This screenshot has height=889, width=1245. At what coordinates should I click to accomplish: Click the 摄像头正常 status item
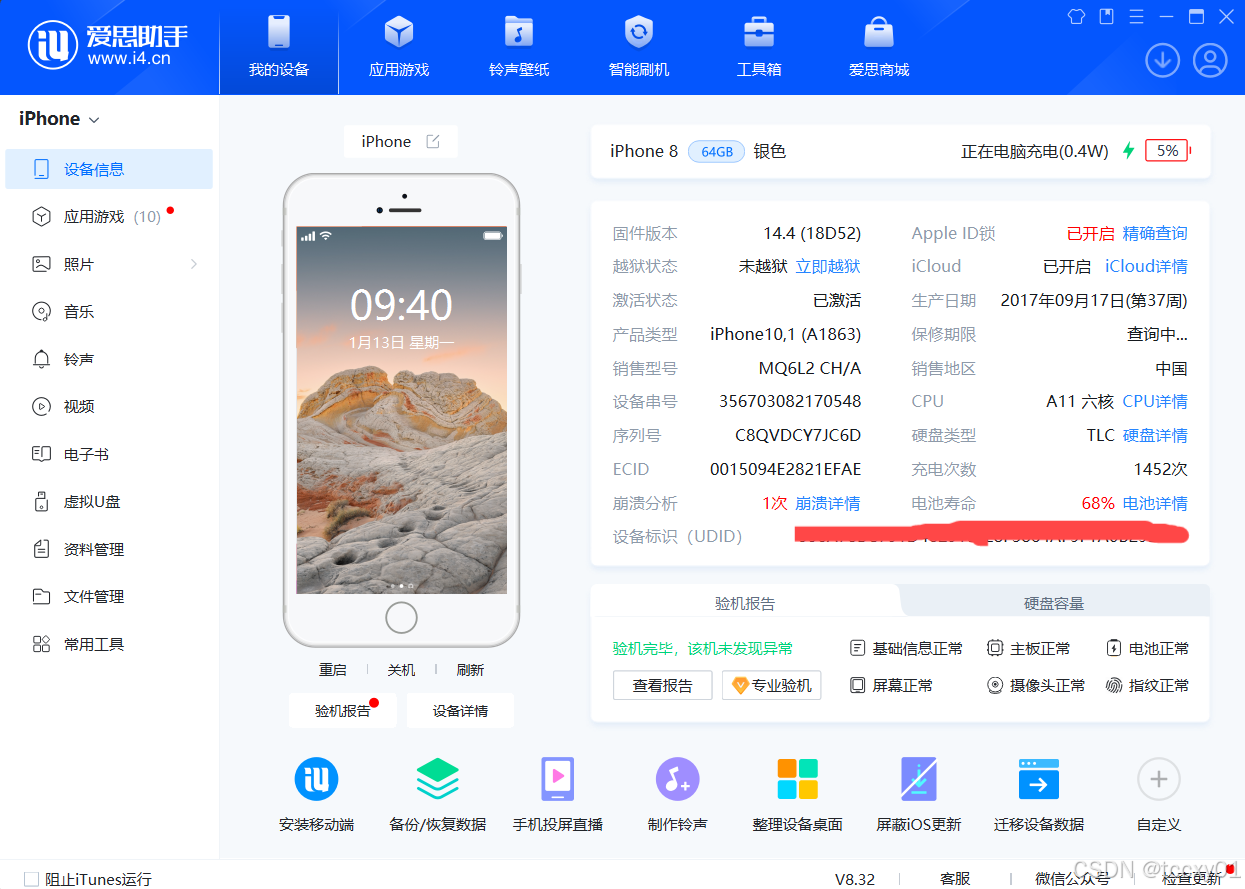1036,686
